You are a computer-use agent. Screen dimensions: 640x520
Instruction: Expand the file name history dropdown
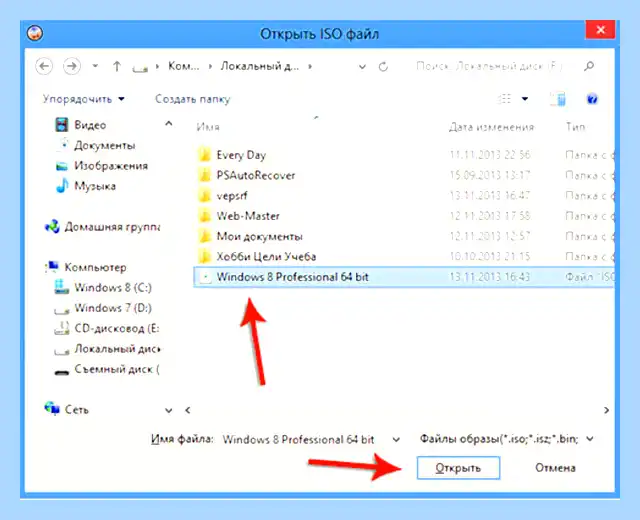(x=396, y=440)
